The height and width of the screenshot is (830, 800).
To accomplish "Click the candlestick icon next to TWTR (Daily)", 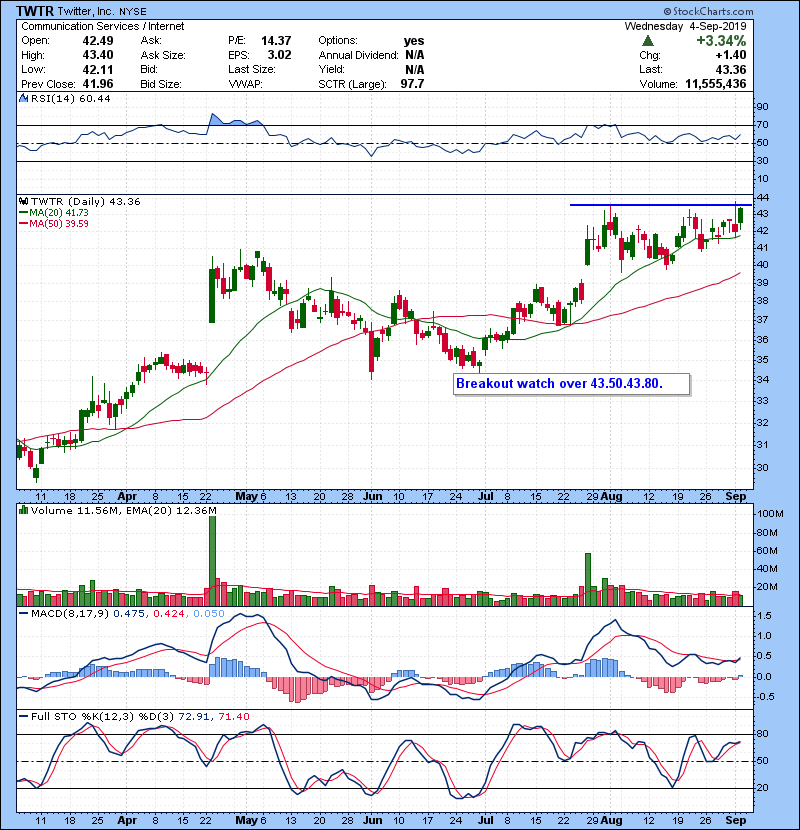I will click(x=23, y=202).
